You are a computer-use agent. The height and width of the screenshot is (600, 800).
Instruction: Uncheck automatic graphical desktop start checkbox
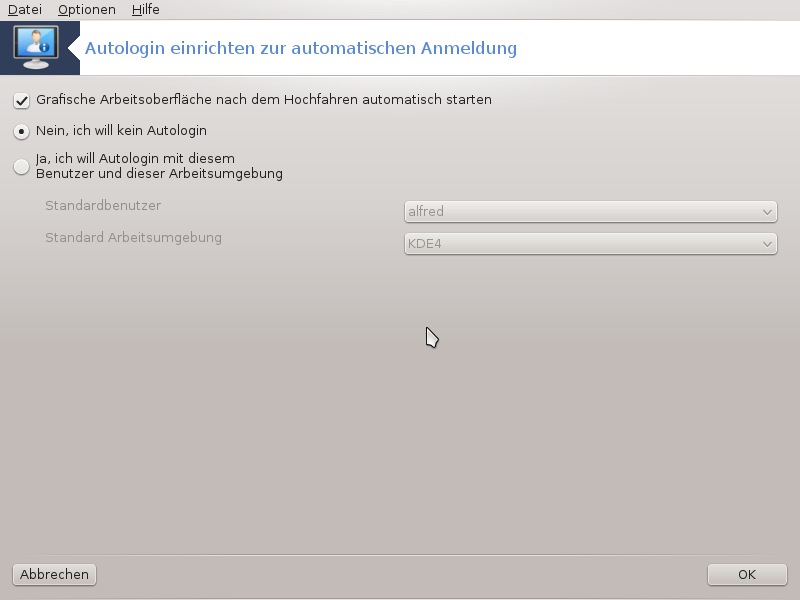click(x=21, y=101)
